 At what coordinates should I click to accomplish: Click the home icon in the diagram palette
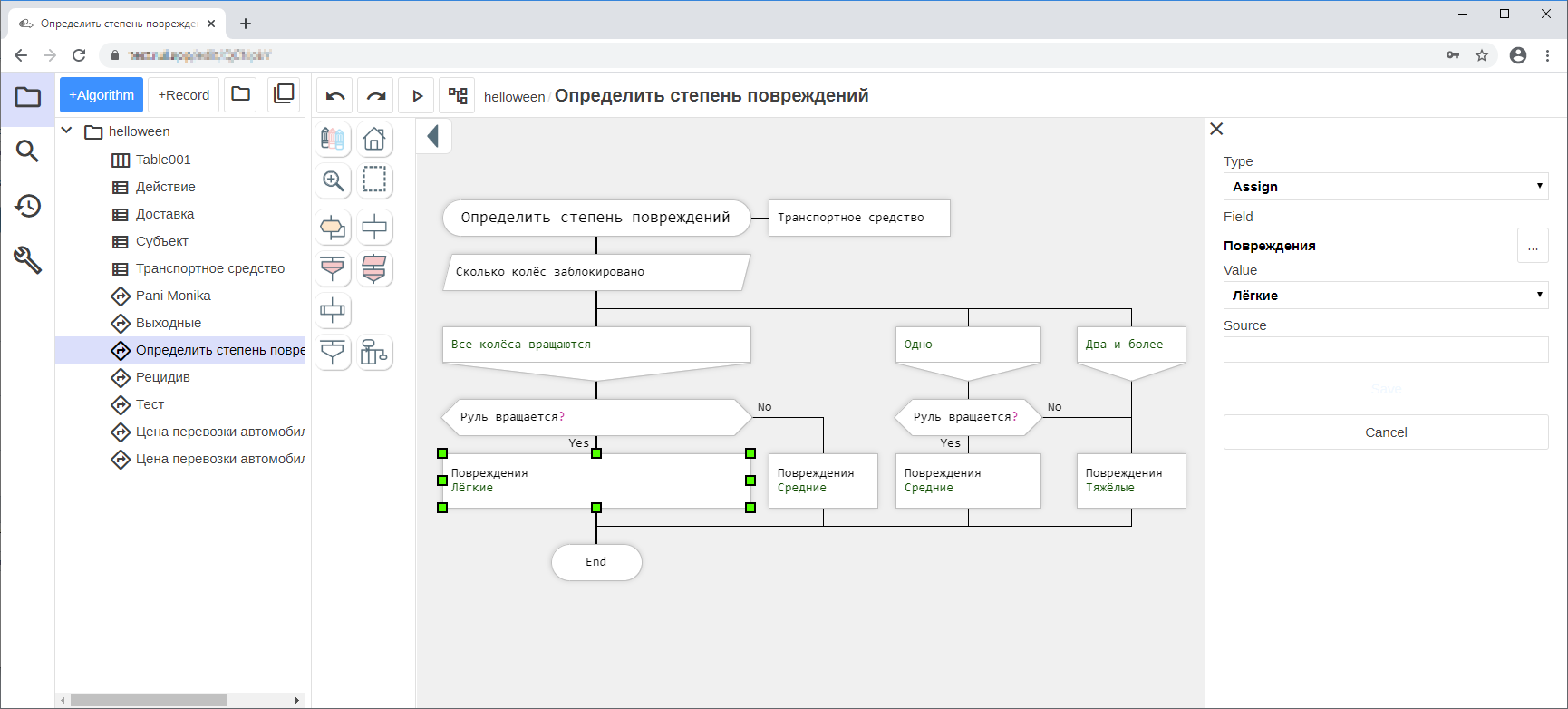tap(374, 139)
